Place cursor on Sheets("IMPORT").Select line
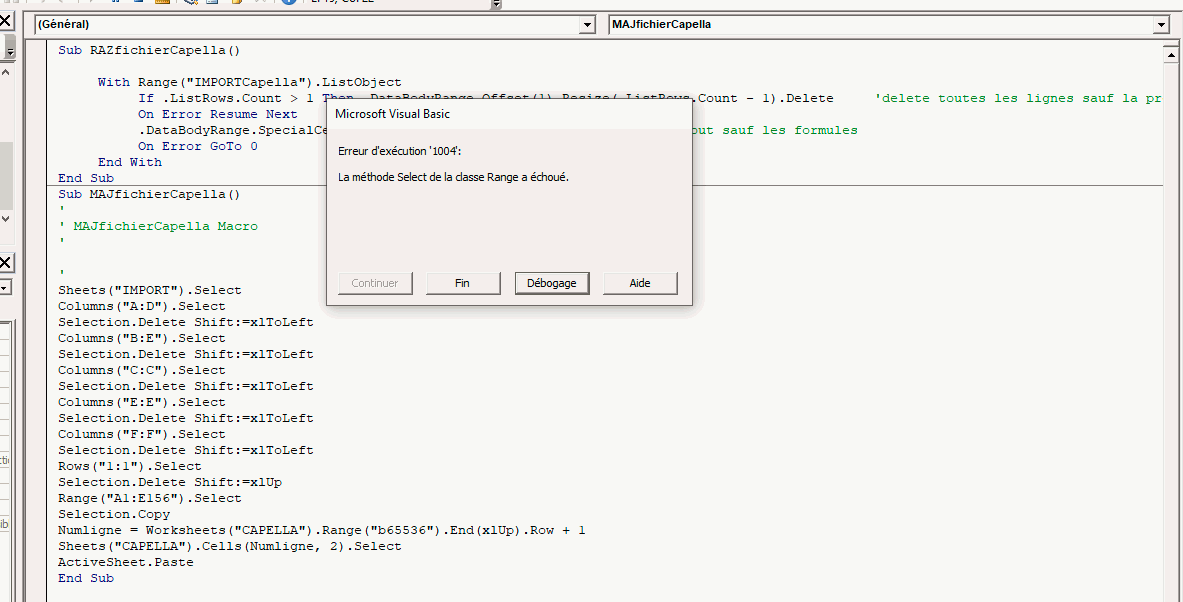Viewport: 1183px width, 602px height. (149, 290)
